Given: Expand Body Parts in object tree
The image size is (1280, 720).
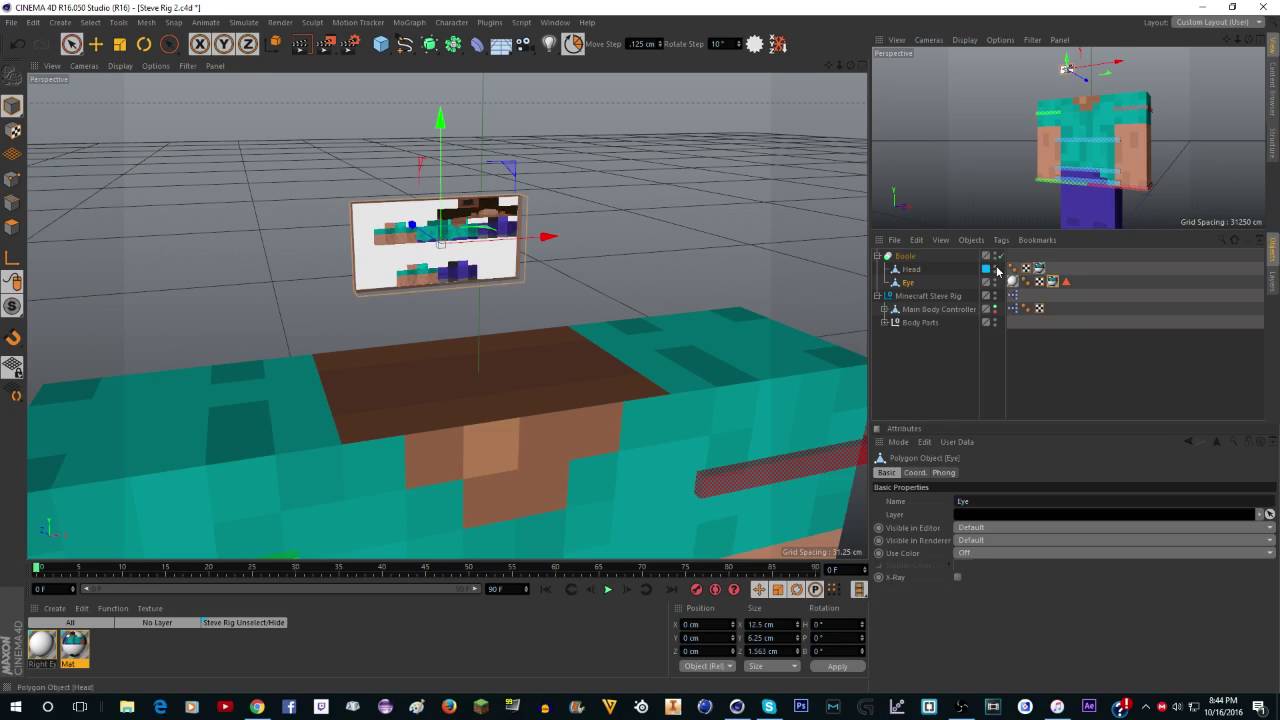Looking at the screenshot, I should [x=884, y=322].
